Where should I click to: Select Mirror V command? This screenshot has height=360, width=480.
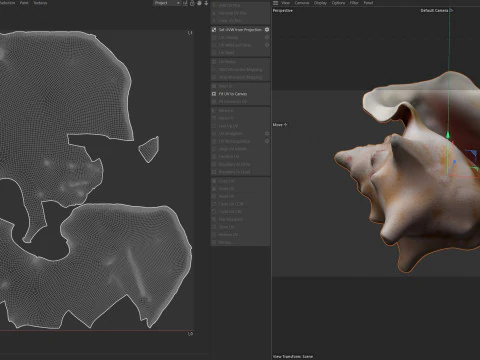click(240, 118)
